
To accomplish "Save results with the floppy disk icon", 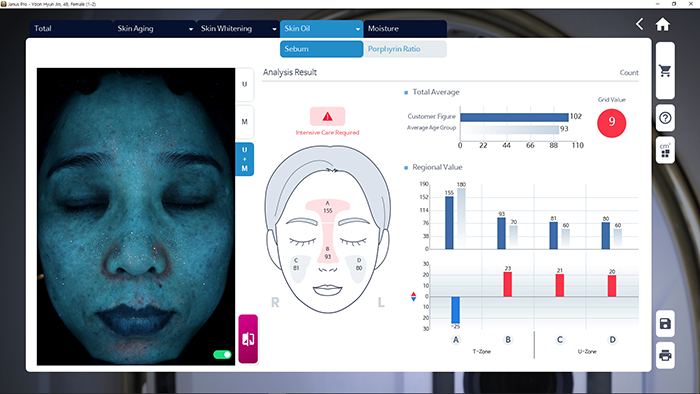I will (x=665, y=323).
